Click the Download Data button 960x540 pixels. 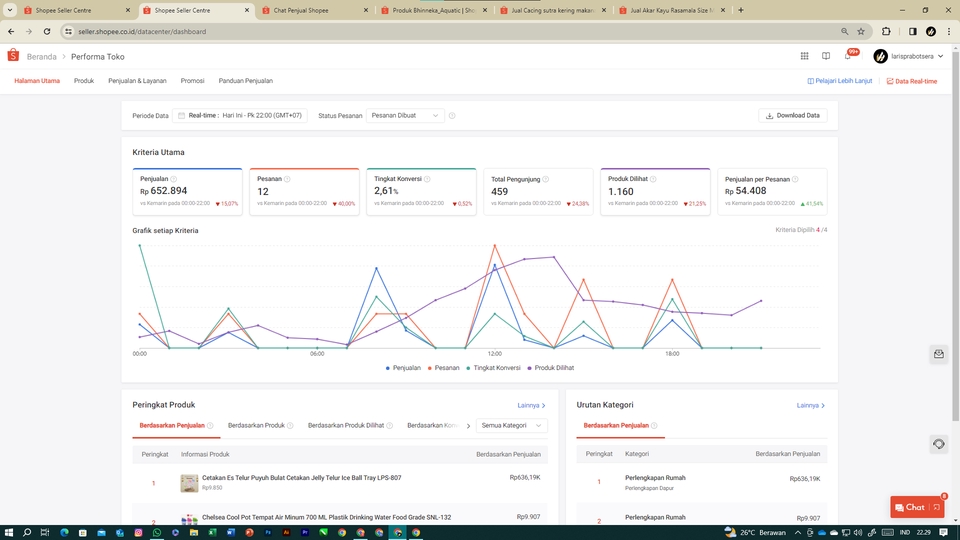793,116
